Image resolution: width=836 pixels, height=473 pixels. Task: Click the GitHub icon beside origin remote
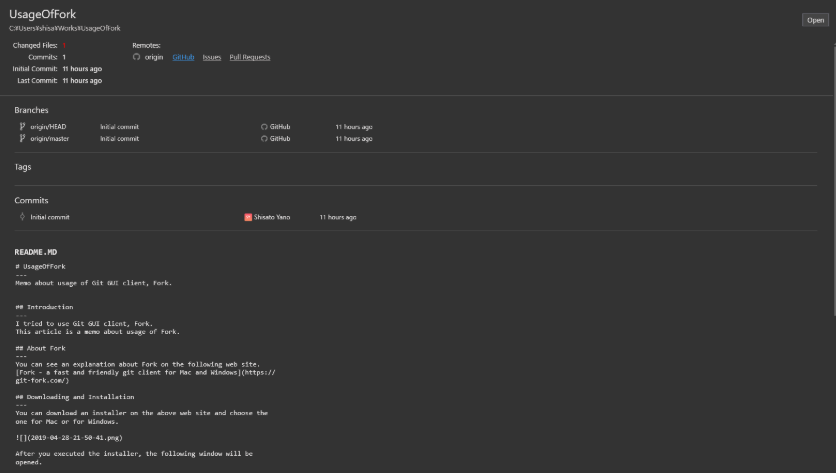(x=136, y=57)
